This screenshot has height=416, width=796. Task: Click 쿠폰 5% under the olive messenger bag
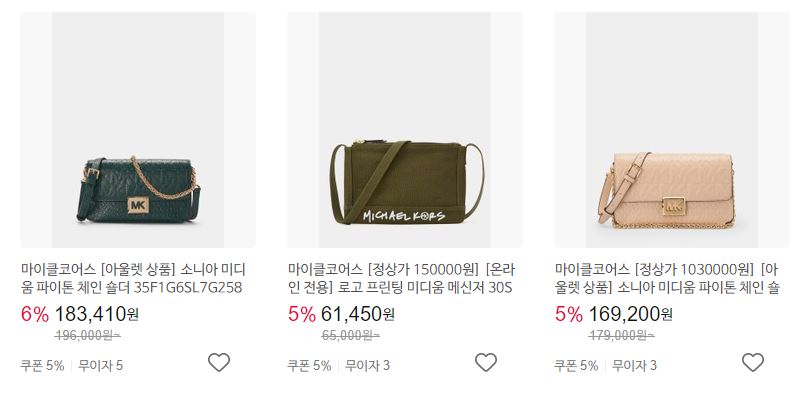[309, 365]
